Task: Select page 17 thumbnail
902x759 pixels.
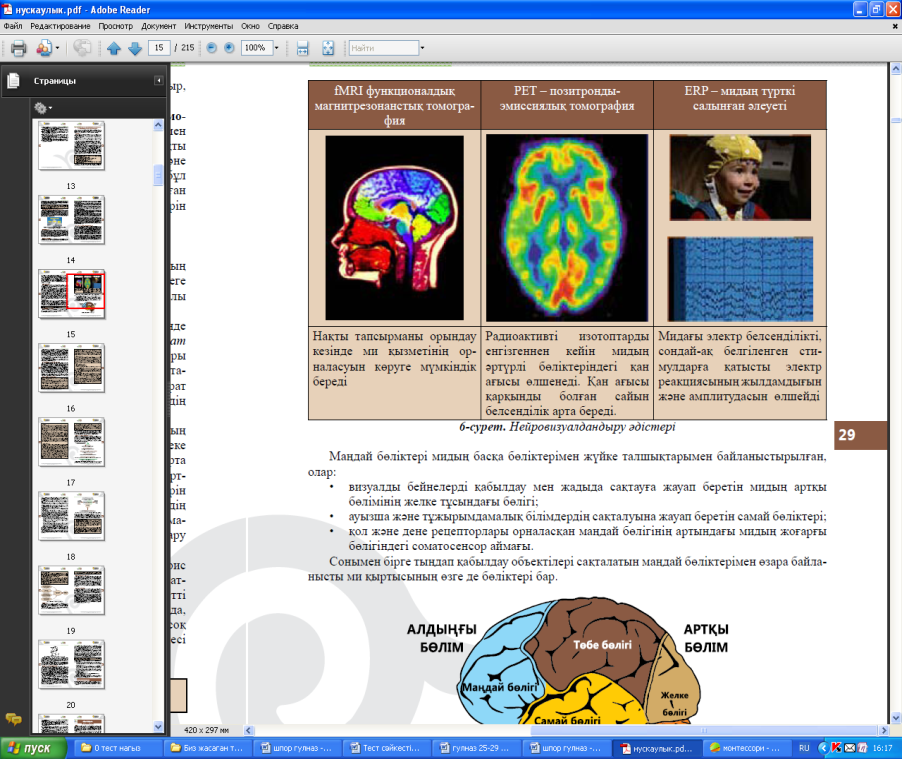Action: pyautogui.click(x=71, y=443)
